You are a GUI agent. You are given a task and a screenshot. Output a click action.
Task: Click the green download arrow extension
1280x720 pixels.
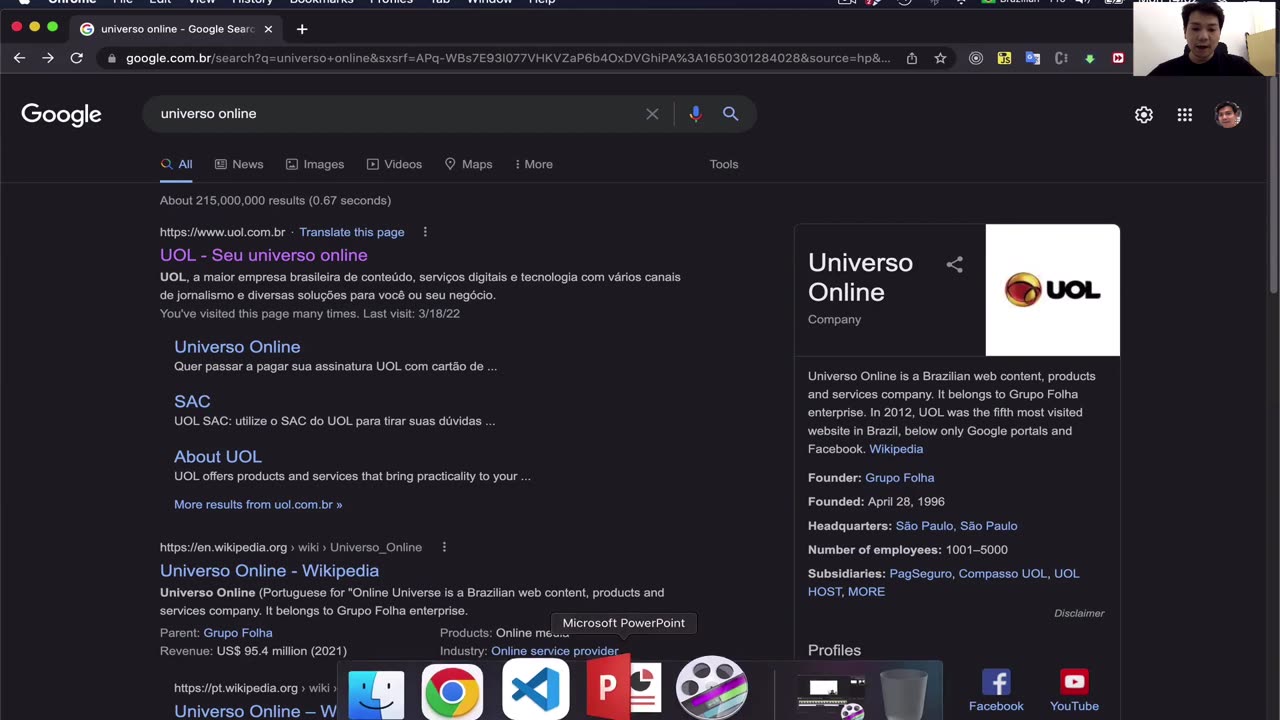[x=1090, y=58]
